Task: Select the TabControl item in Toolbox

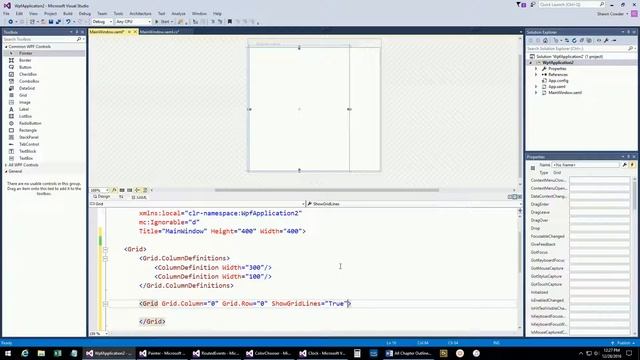Action: [29, 144]
